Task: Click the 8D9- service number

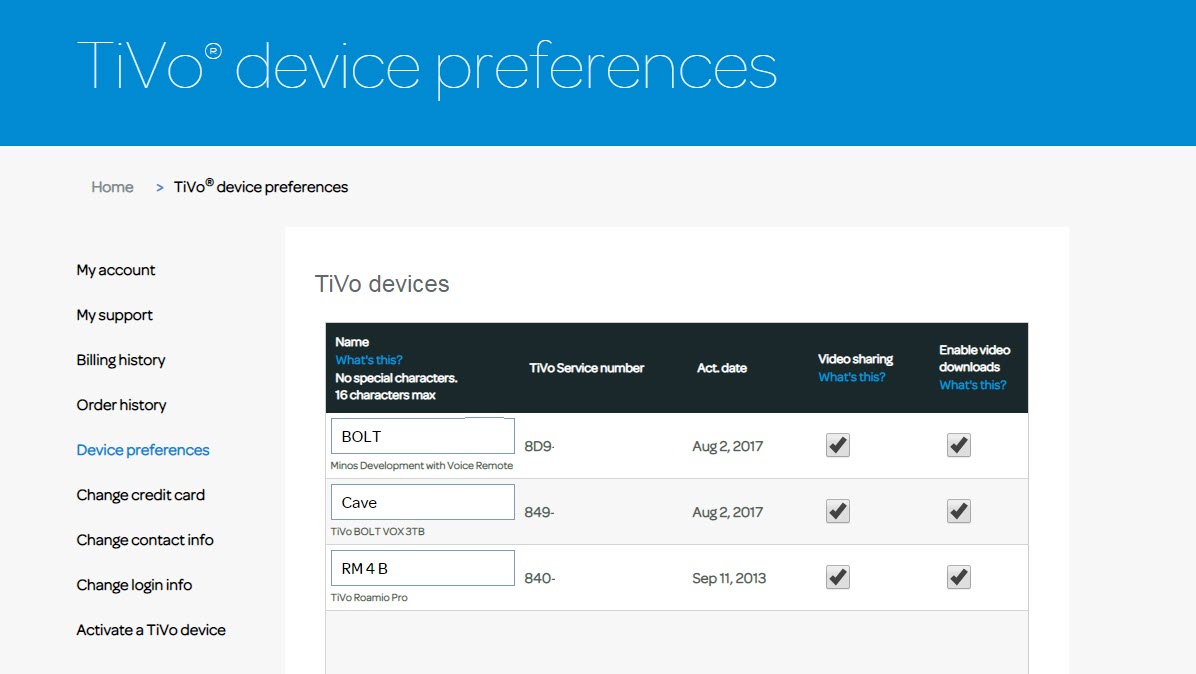Action: coord(539,446)
